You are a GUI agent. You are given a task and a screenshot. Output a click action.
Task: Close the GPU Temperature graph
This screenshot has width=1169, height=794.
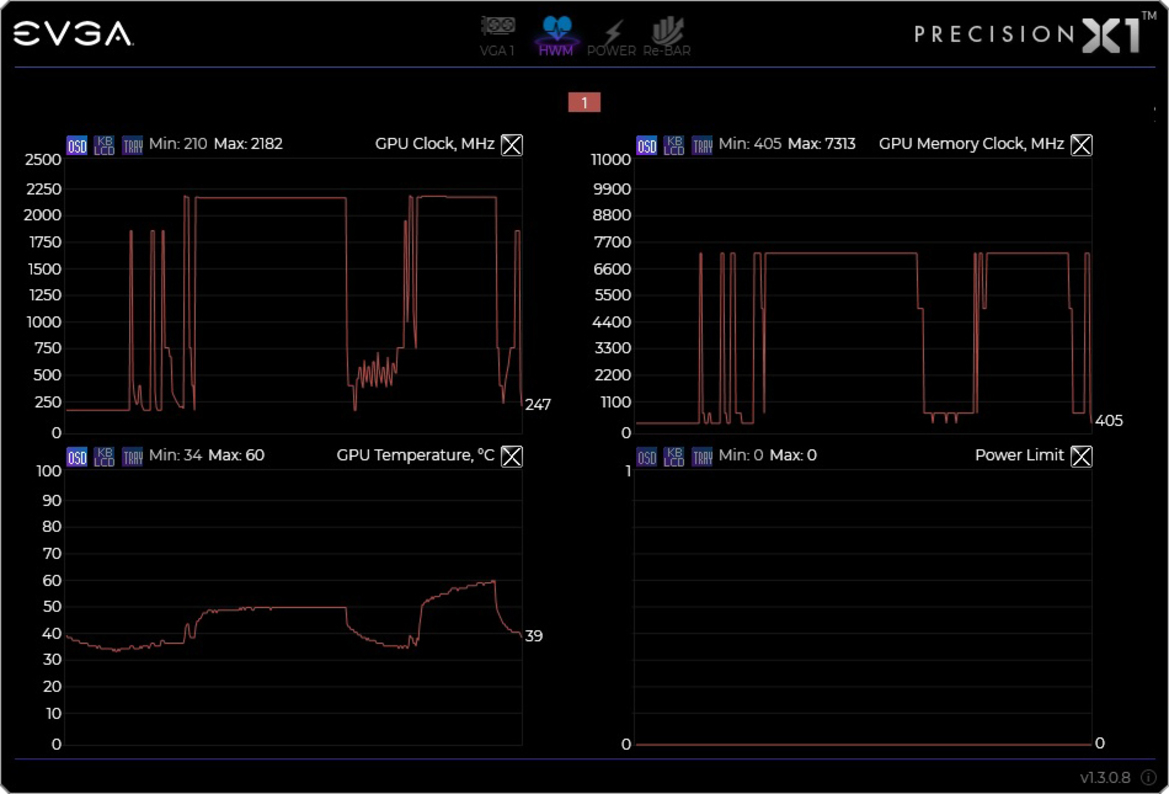[x=511, y=456]
